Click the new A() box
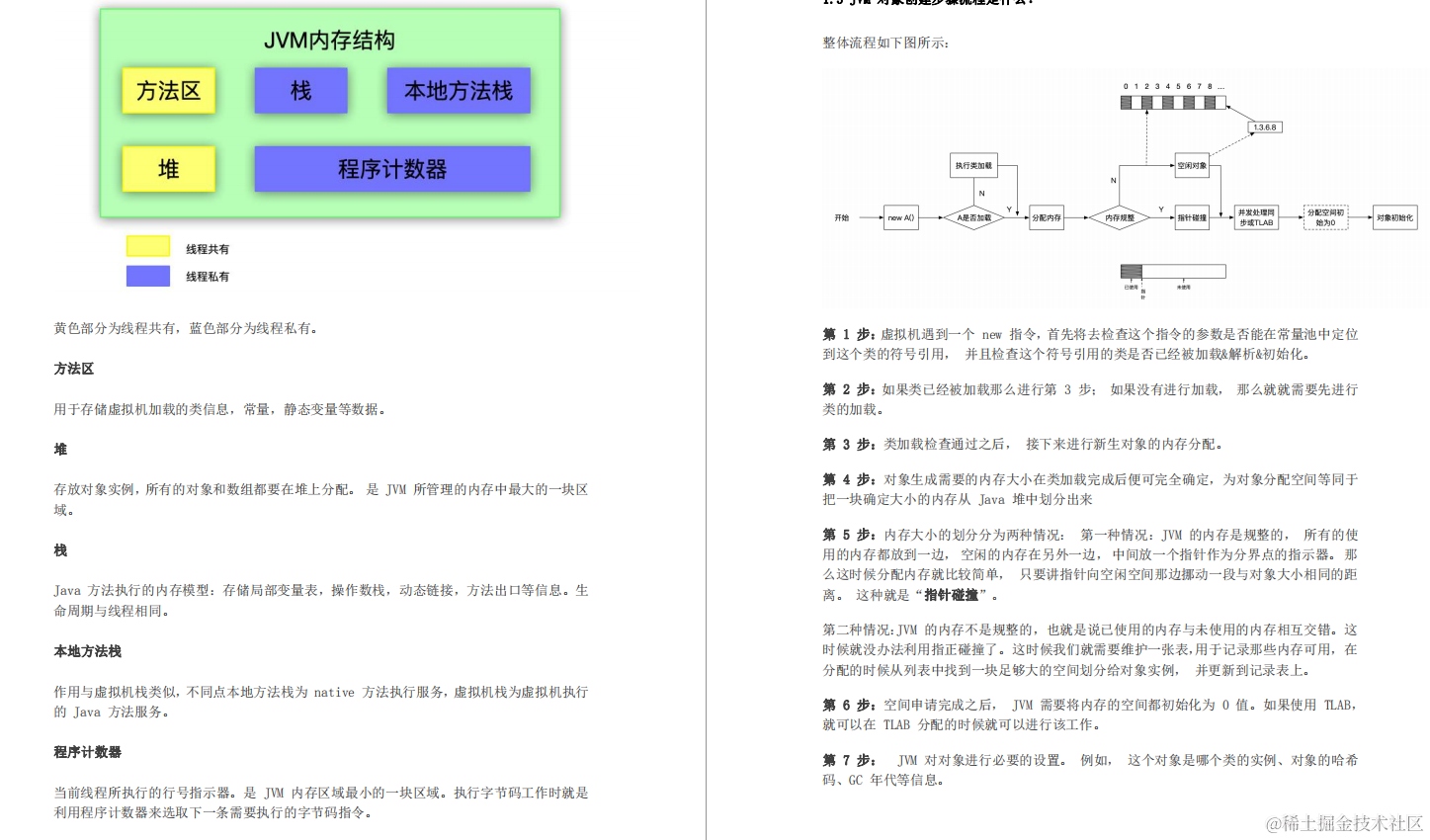1430x840 pixels. pyautogui.click(x=900, y=217)
